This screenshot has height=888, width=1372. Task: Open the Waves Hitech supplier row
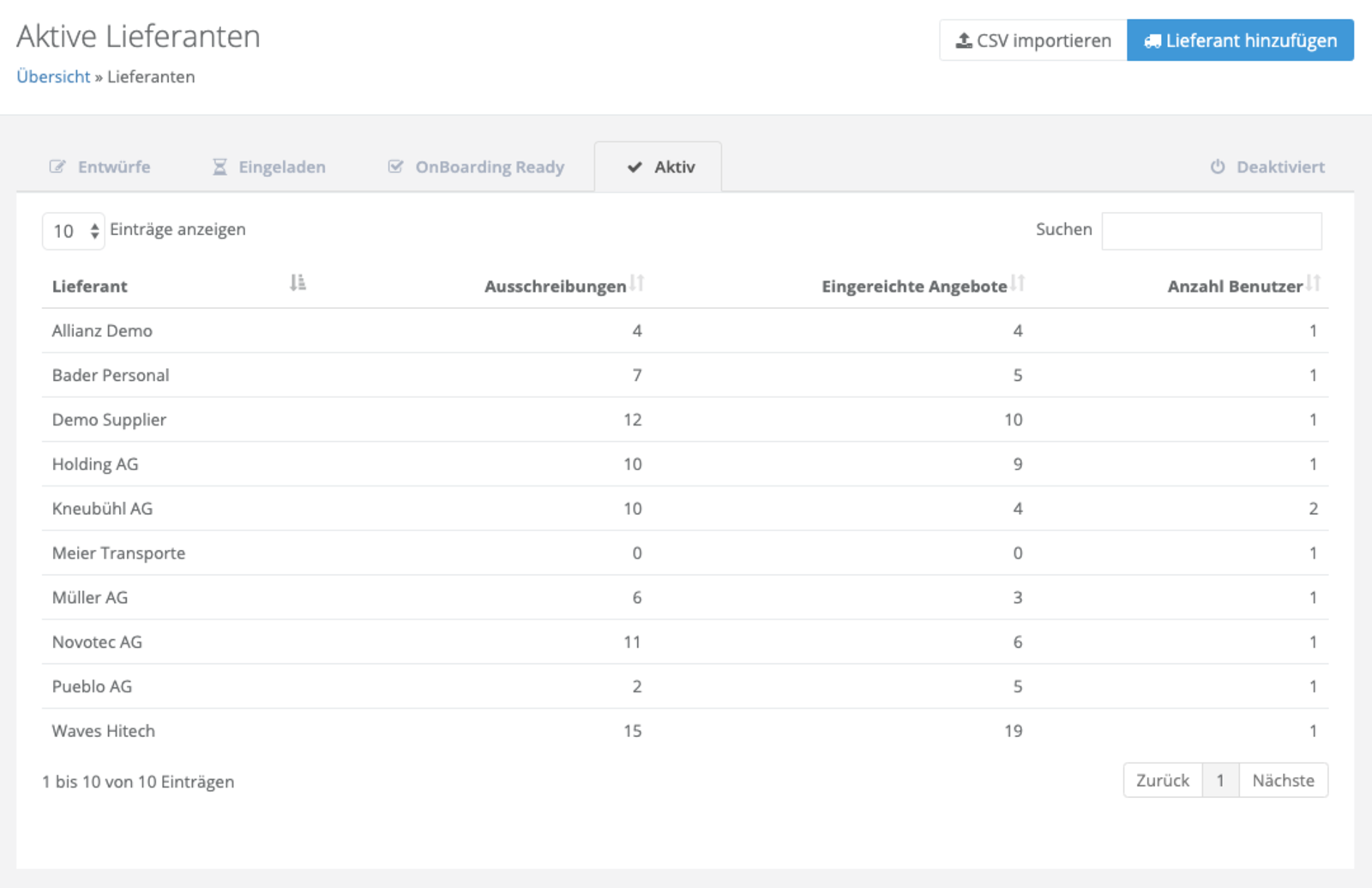104,731
